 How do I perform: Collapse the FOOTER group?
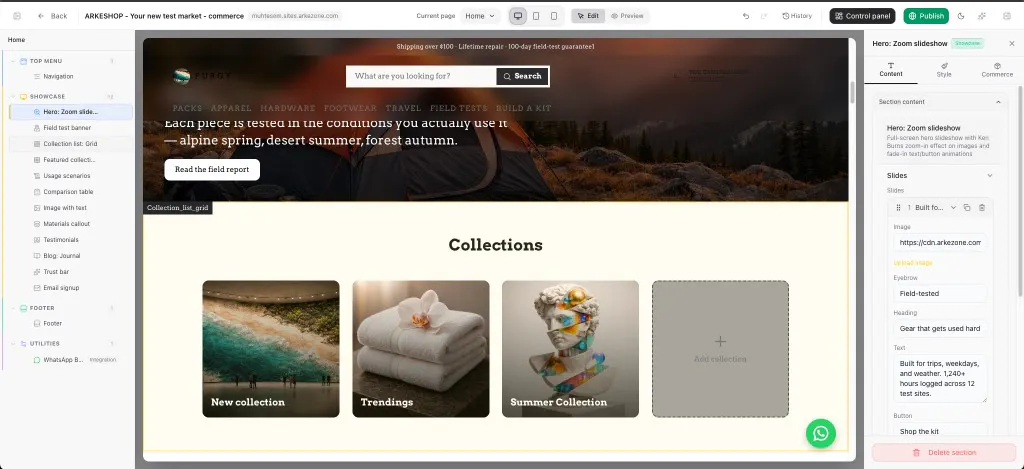pos(13,308)
